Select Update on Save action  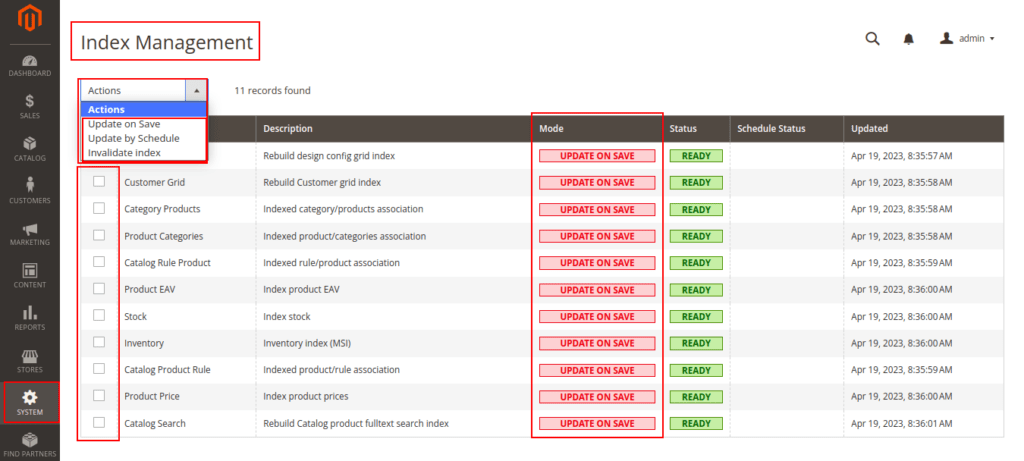pos(126,124)
